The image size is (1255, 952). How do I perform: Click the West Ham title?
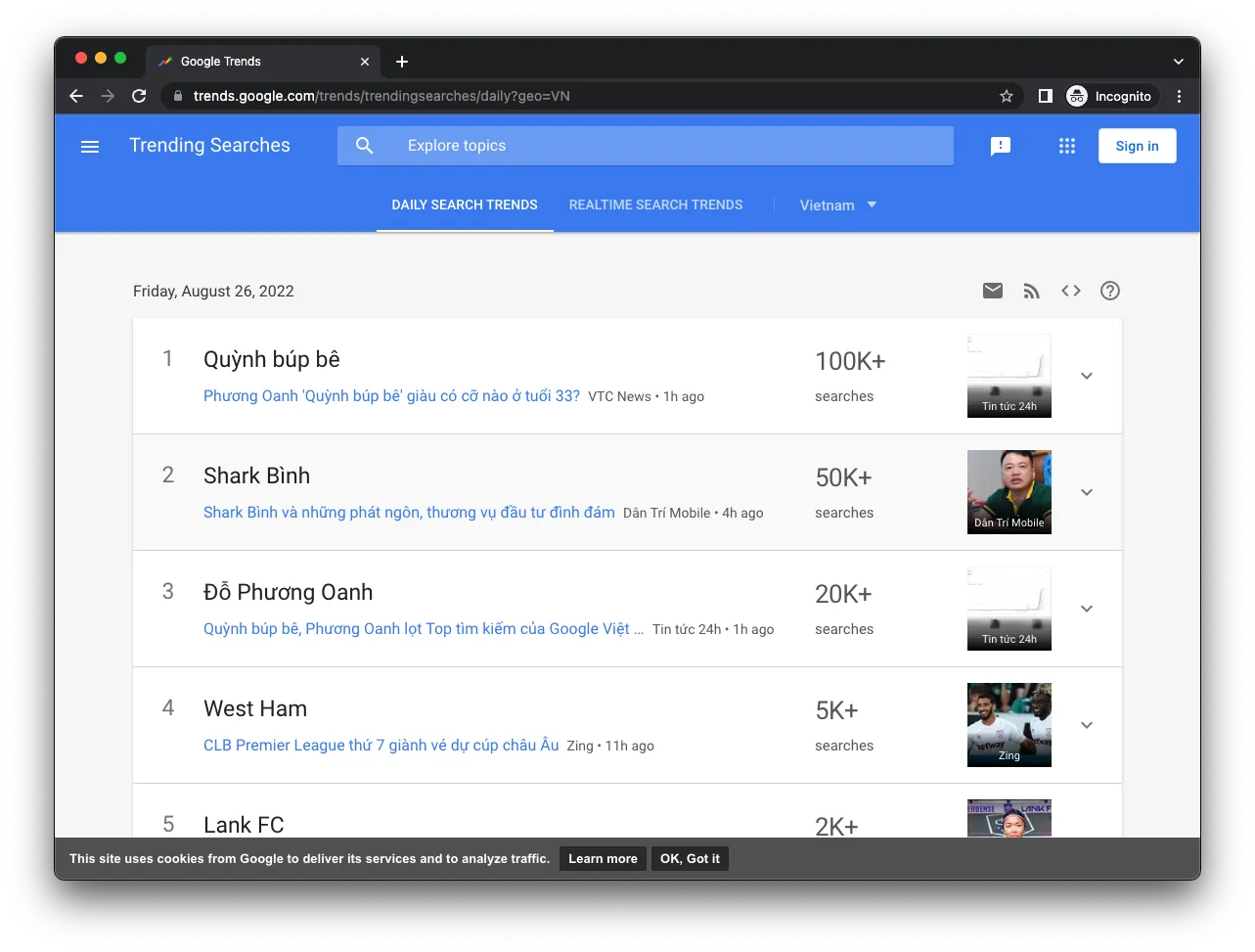pos(255,708)
